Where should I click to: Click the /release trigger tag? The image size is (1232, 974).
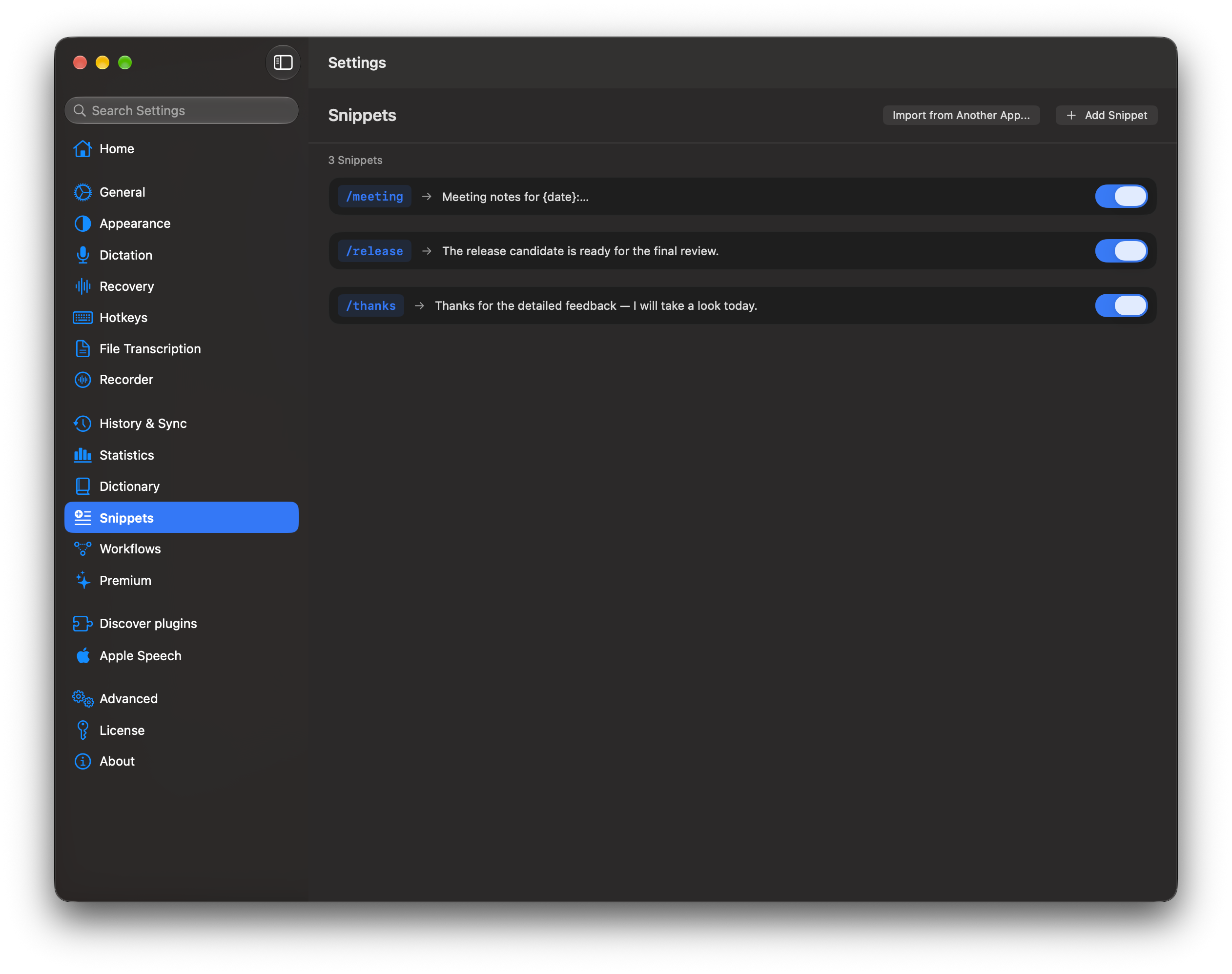pos(374,251)
